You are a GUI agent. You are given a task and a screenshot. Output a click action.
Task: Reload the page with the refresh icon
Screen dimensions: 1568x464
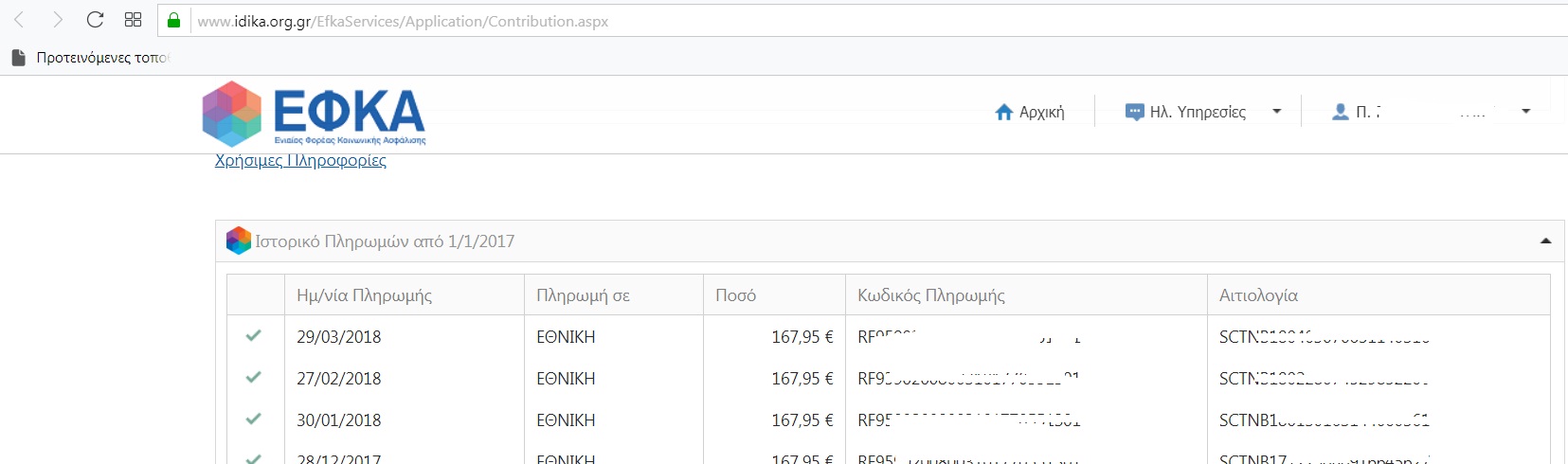[95, 20]
